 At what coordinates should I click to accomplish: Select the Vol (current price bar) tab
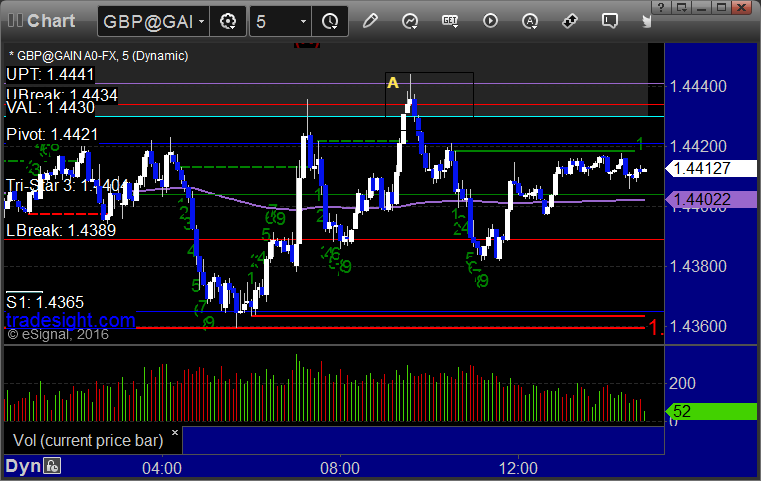pyautogui.click(x=88, y=440)
